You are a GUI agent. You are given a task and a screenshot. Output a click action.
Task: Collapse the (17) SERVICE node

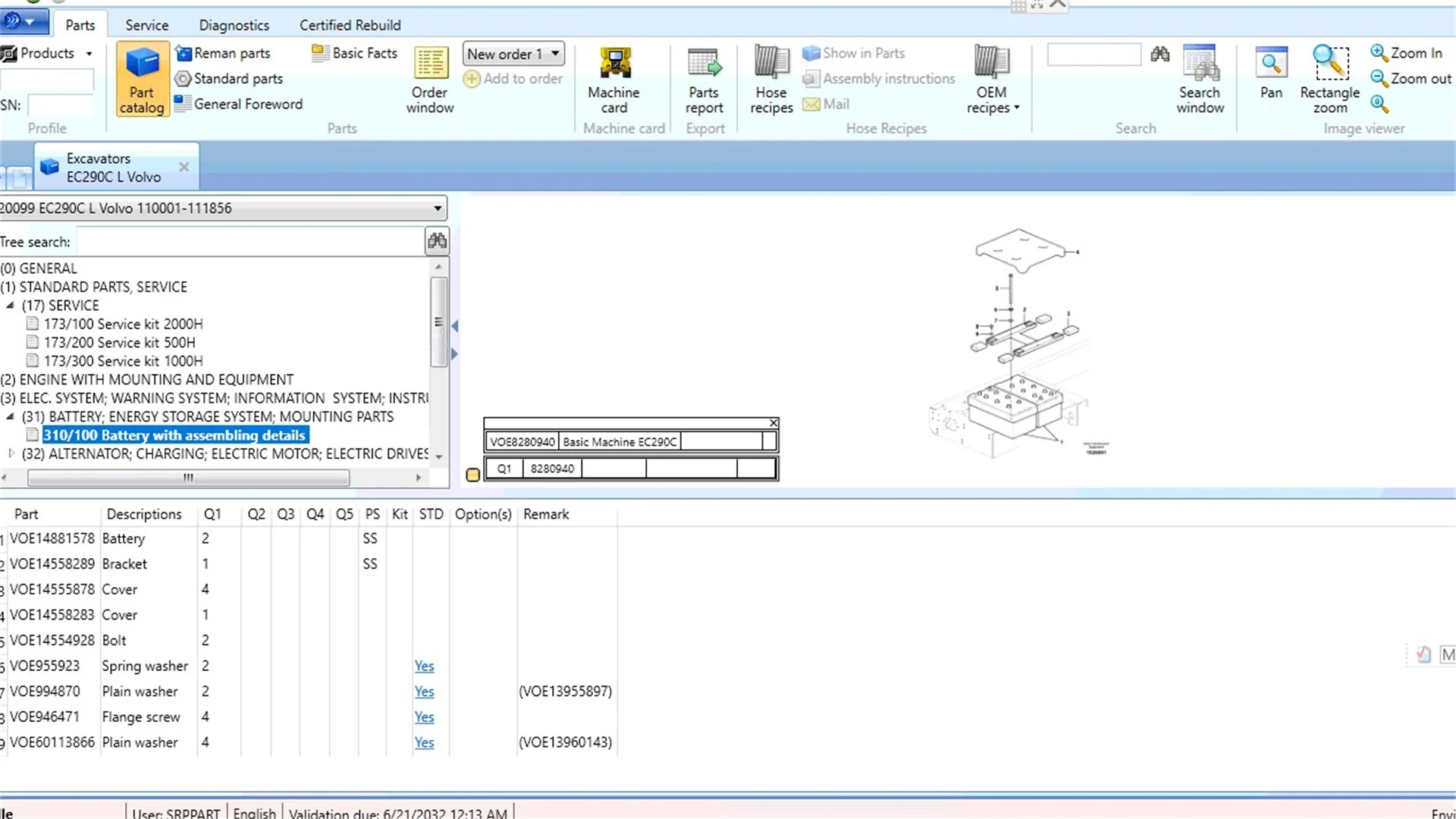(11, 306)
